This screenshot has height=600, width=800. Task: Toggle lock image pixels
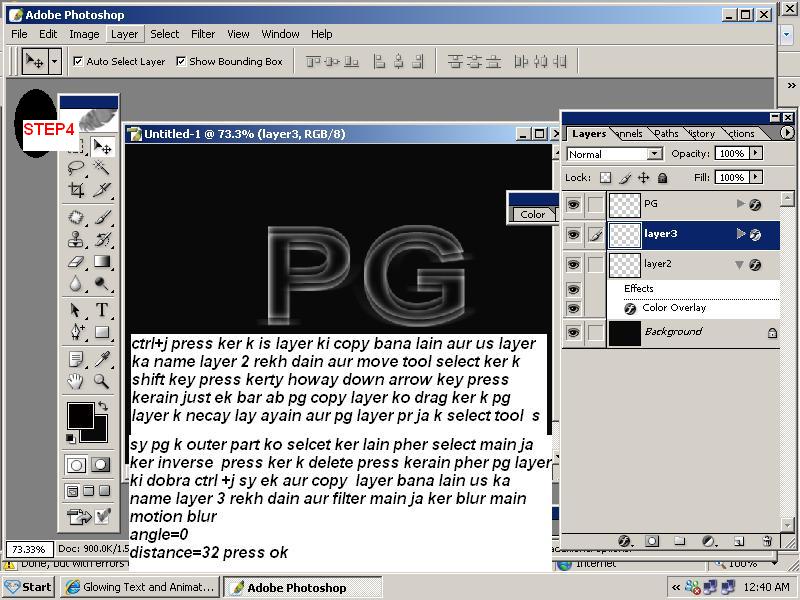pos(625,178)
